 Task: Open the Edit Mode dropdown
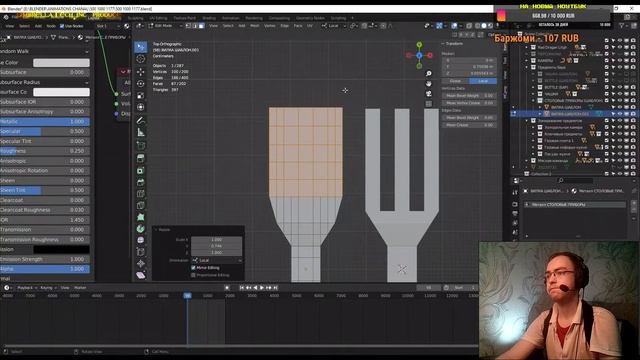pyautogui.click(x=165, y=26)
